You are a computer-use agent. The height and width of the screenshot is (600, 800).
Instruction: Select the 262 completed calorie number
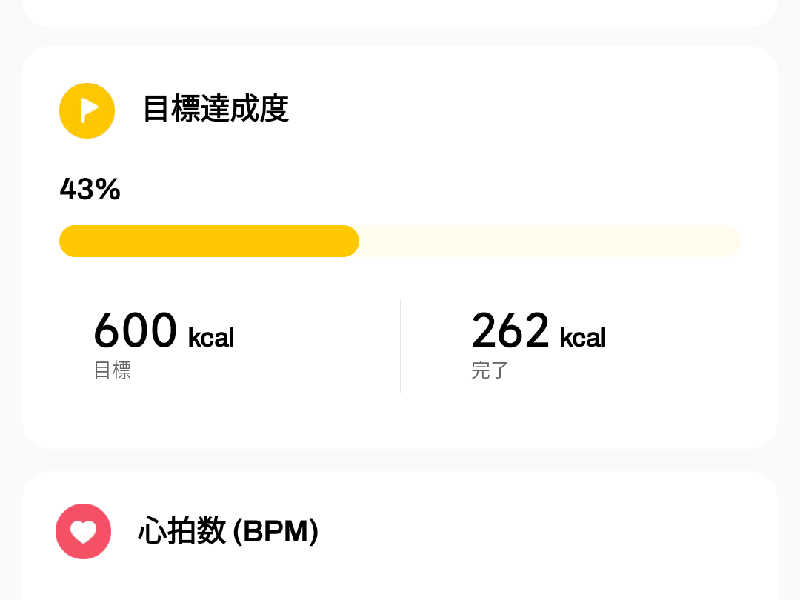coord(510,331)
